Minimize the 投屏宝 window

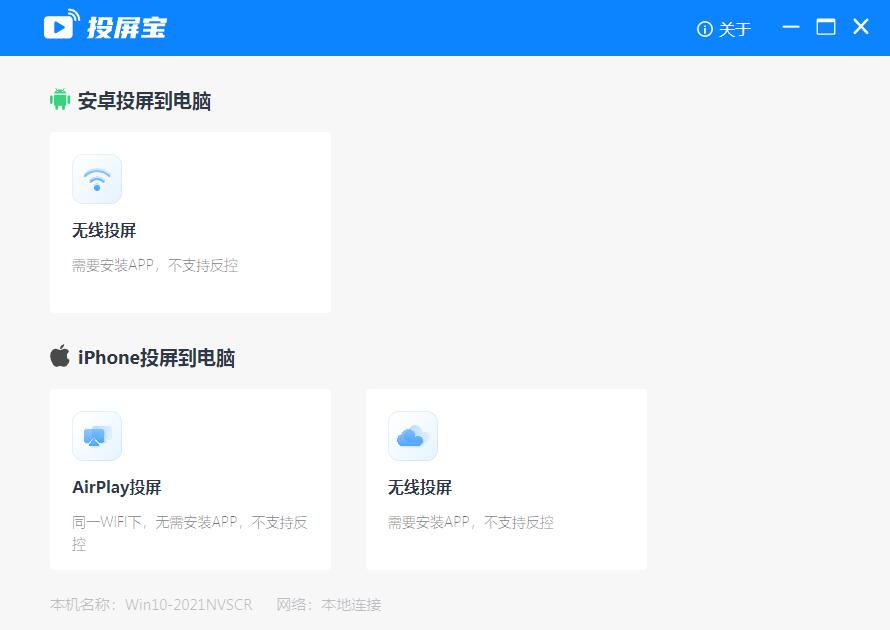(791, 27)
